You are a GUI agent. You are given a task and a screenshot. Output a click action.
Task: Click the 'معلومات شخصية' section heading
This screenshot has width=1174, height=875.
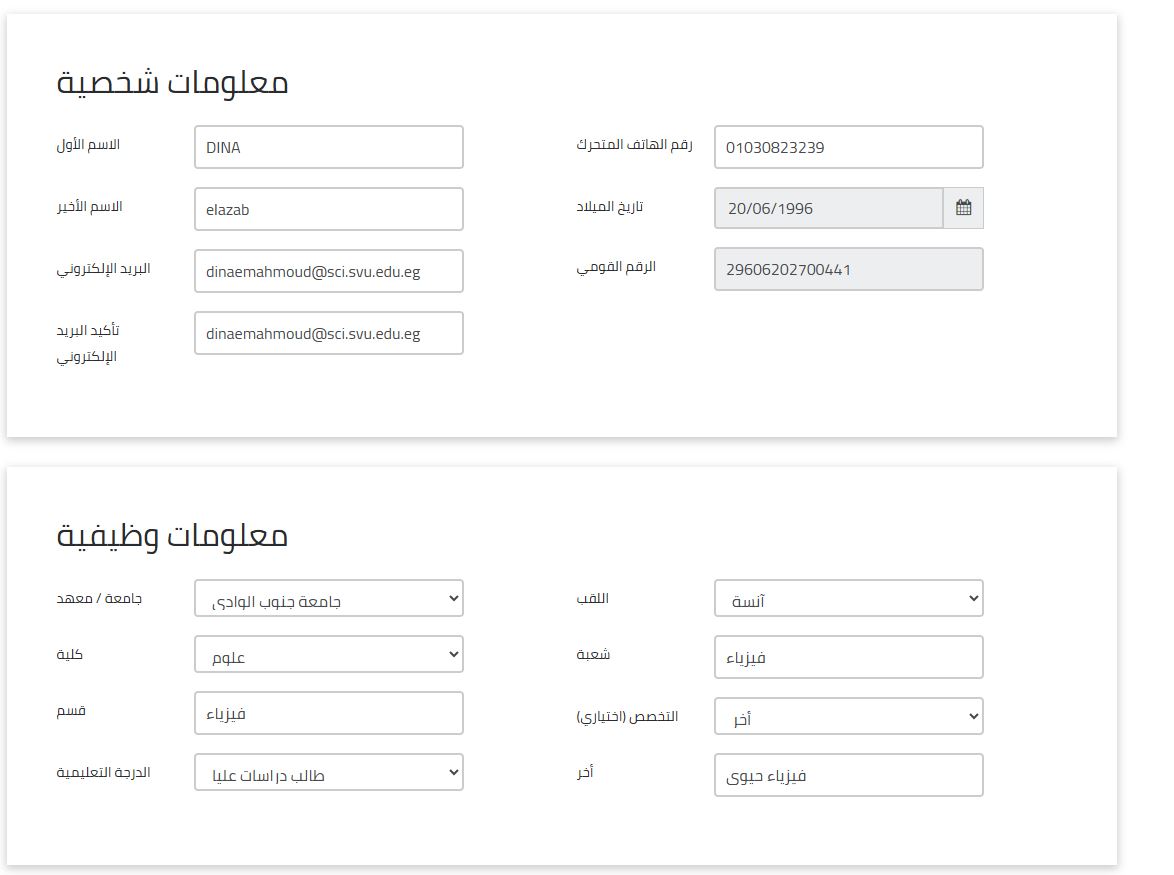[172, 82]
